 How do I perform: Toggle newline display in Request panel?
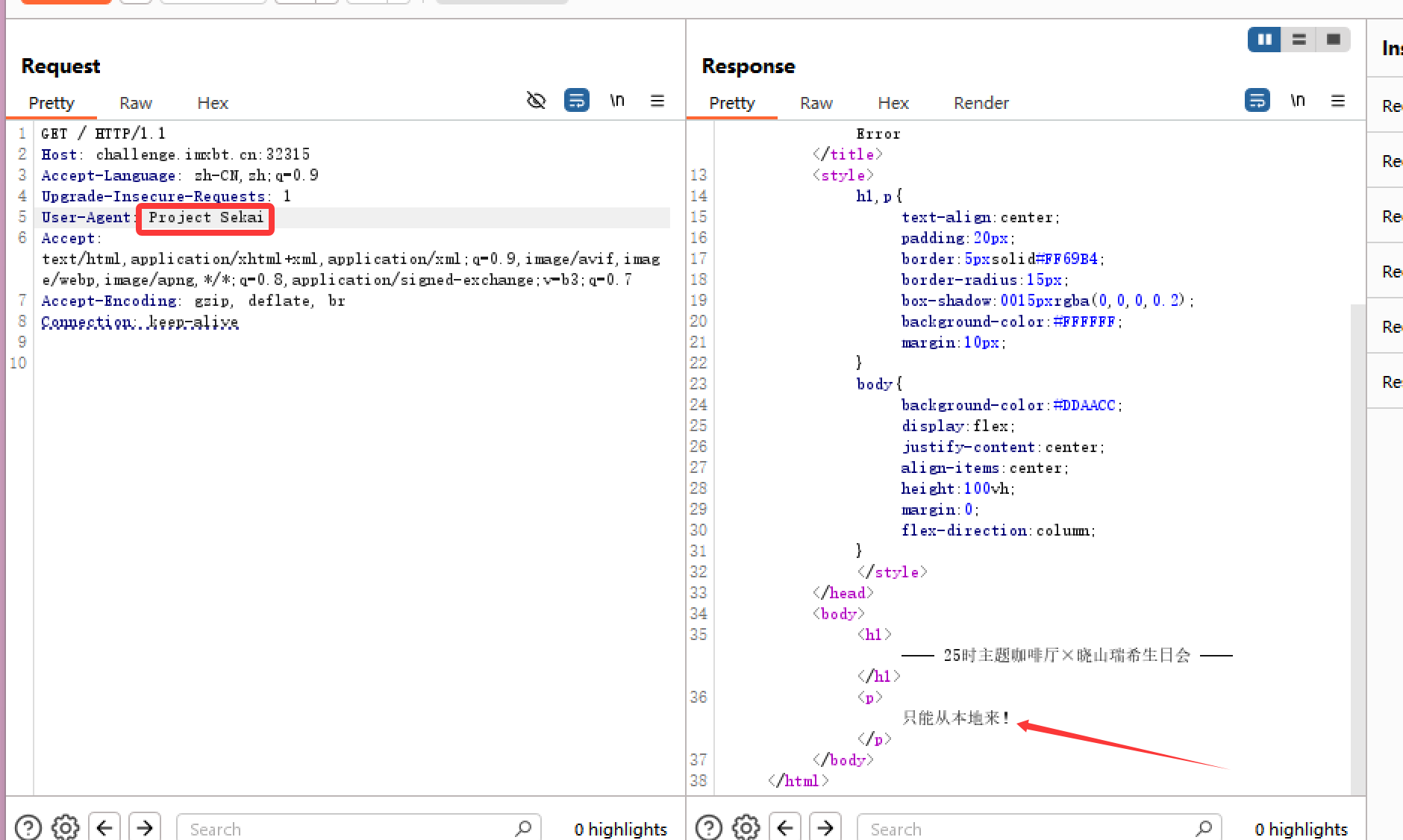[x=616, y=101]
